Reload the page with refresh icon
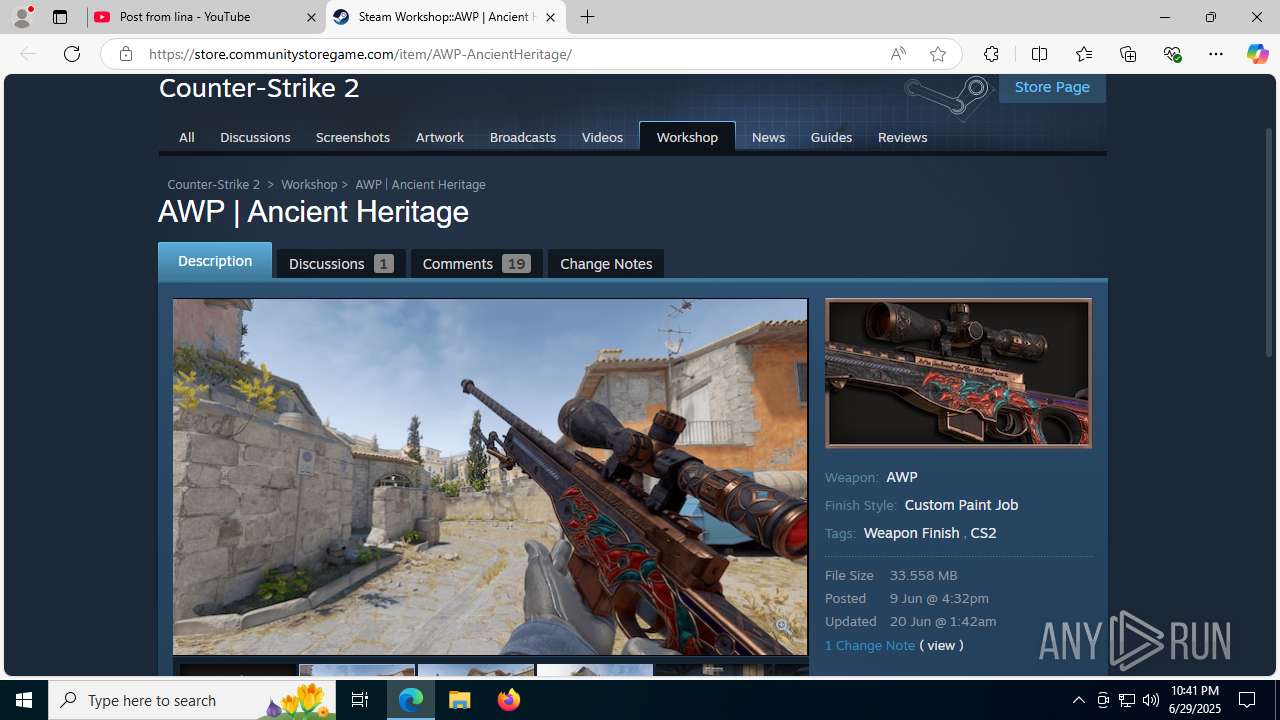This screenshot has width=1280, height=720. tap(72, 54)
